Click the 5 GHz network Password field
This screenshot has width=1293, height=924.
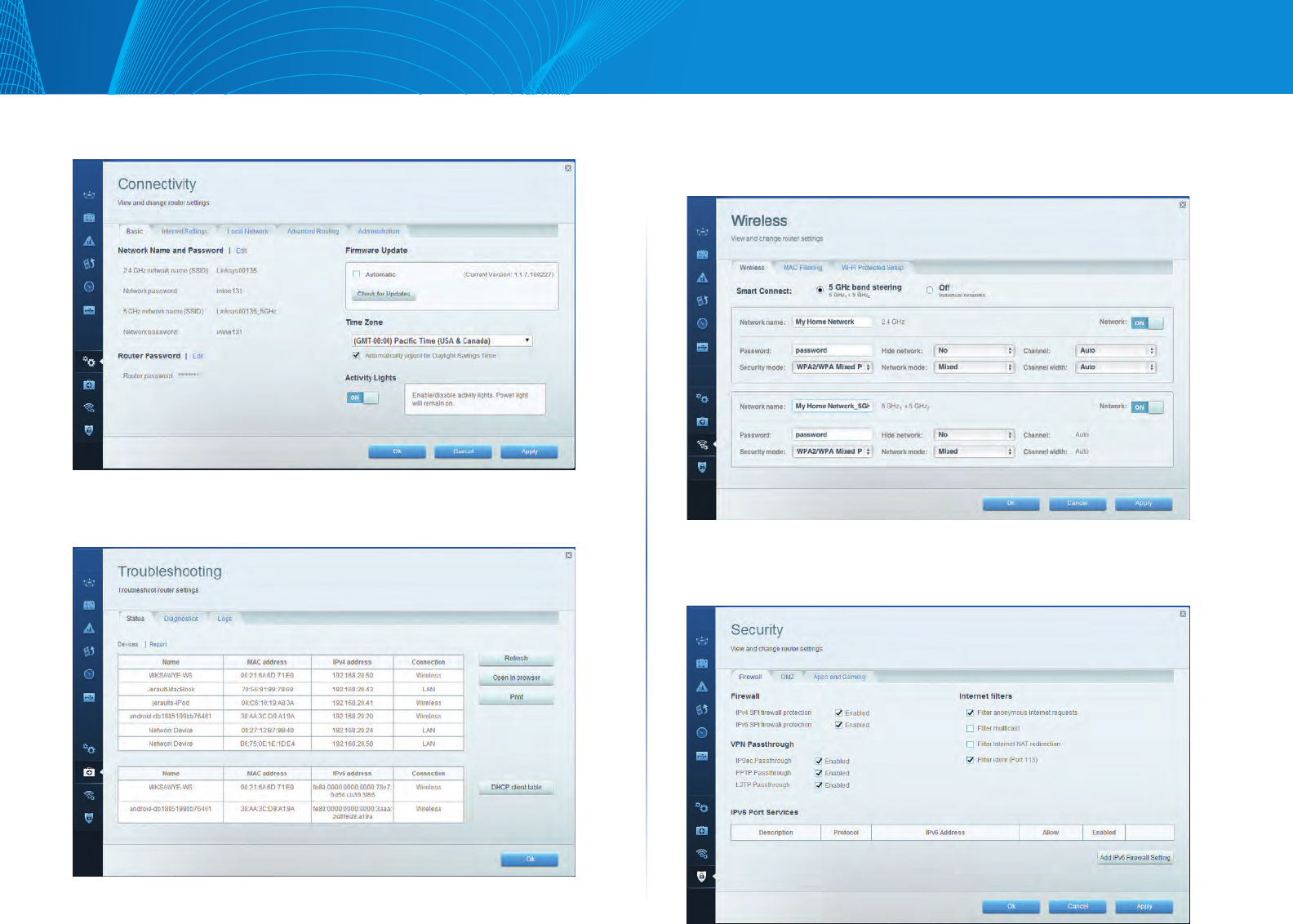(833, 435)
